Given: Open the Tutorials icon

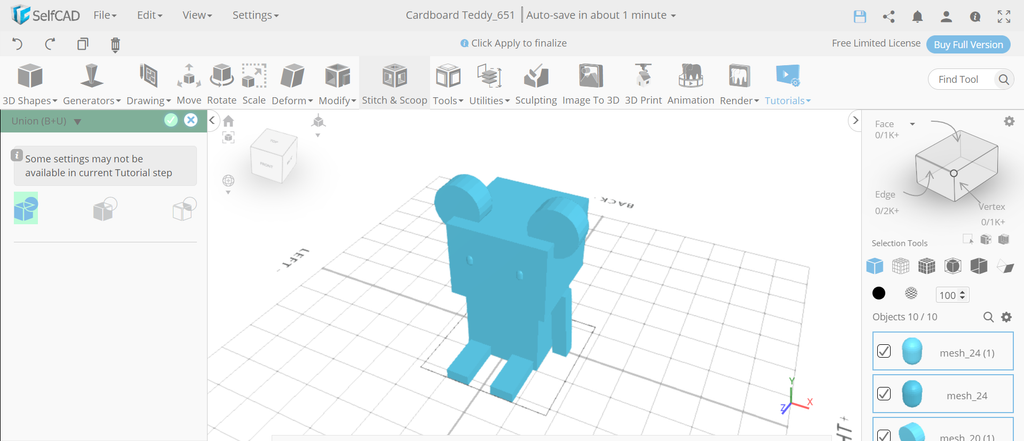Looking at the screenshot, I should [788, 76].
